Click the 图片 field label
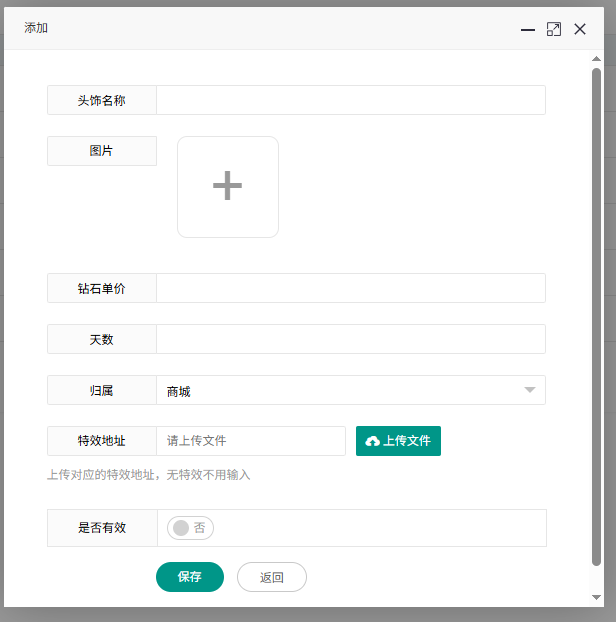The height and width of the screenshot is (622, 616). point(102,151)
